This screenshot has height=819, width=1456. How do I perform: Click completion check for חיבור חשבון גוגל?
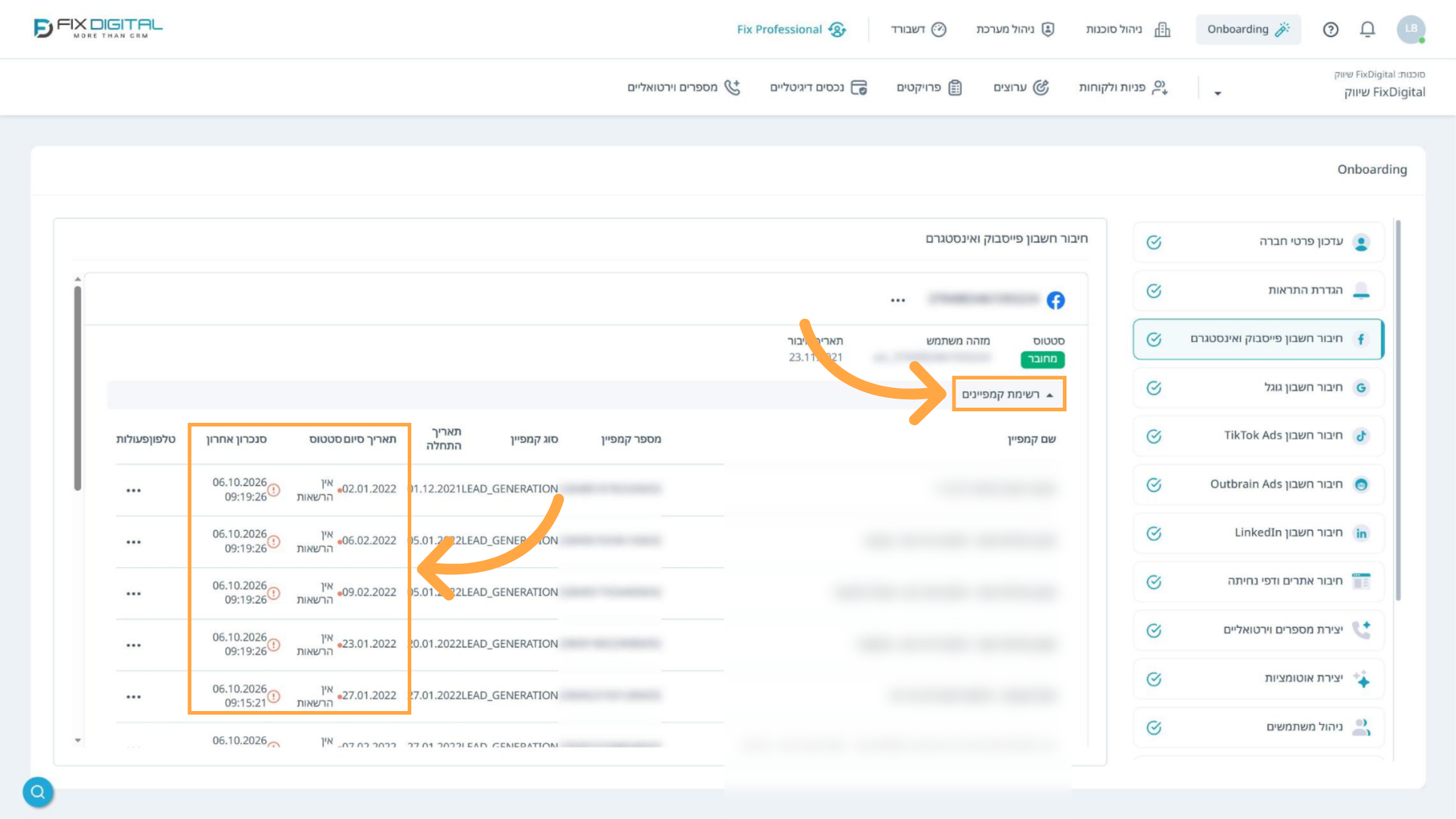(x=1154, y=388)
